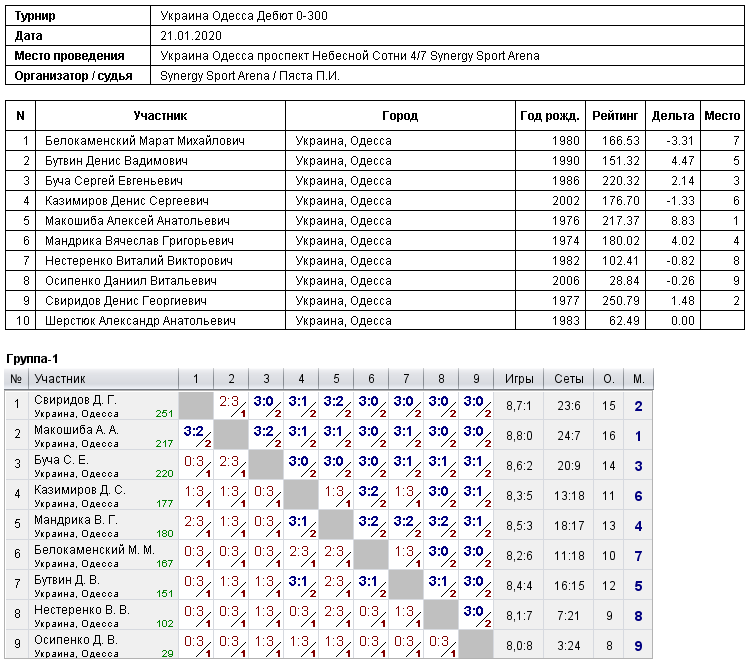
Task: Click the 'Дельта' column header
Action: tap(673, 116)
